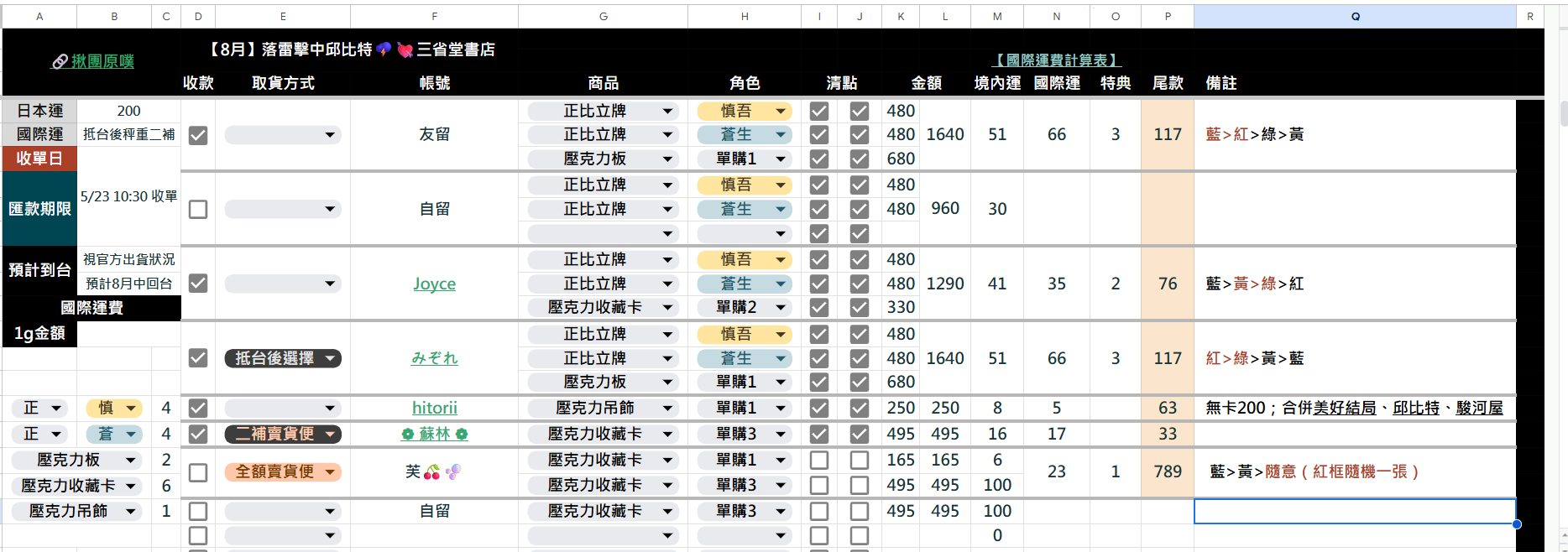
Task: Uncheck the 收款 checkbox in 友留 row
Action: (x=198, y=135)
